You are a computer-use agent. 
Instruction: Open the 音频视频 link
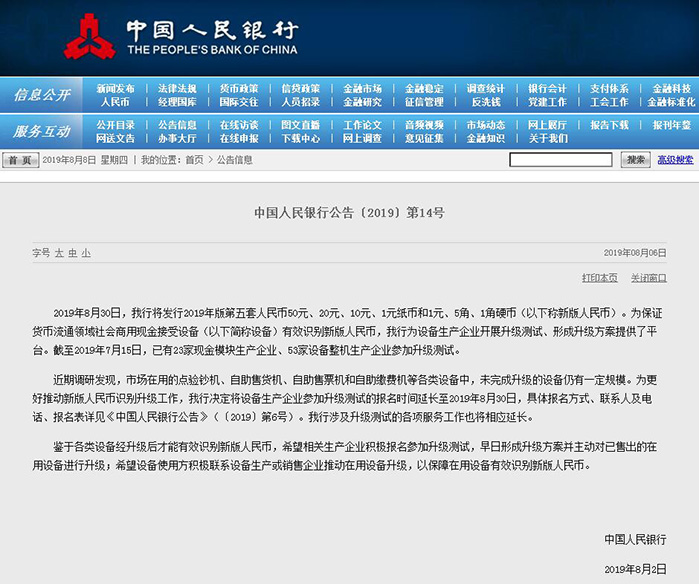[x=424, y=125]
